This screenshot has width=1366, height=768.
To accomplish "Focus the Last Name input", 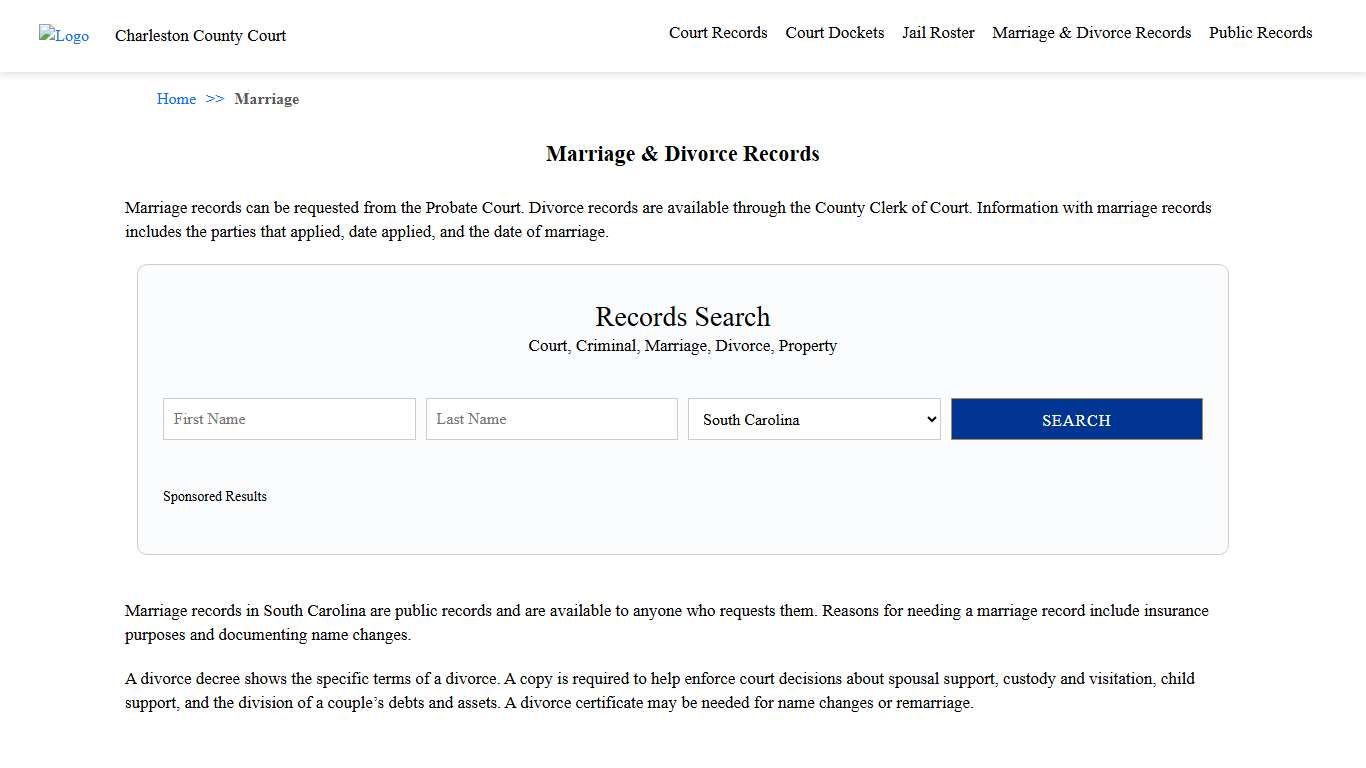I will click(x=551, y=419).
